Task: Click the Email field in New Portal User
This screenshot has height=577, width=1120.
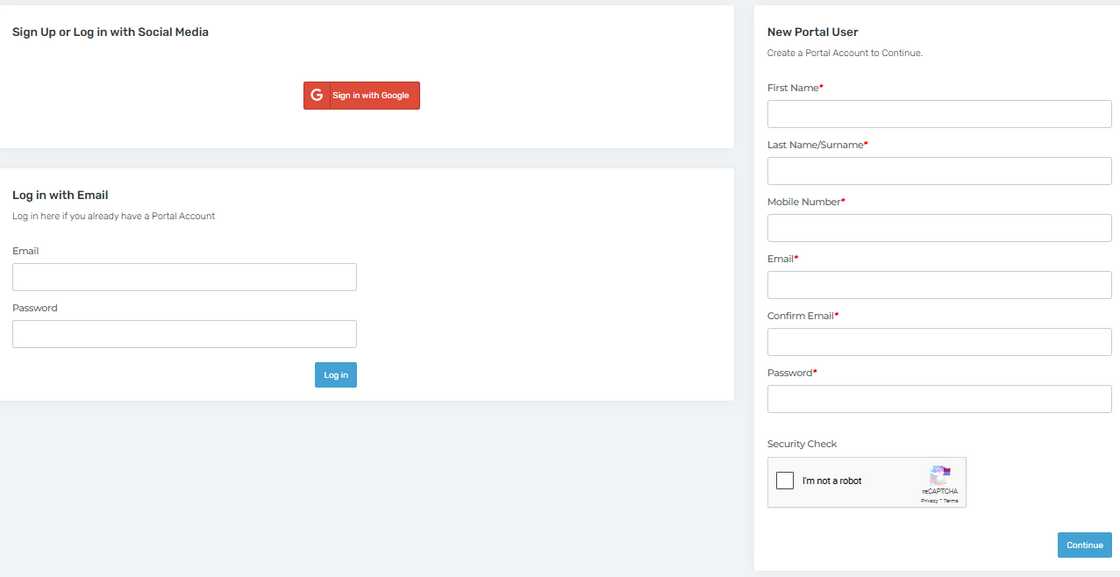Action: click(x=938, y=285)
